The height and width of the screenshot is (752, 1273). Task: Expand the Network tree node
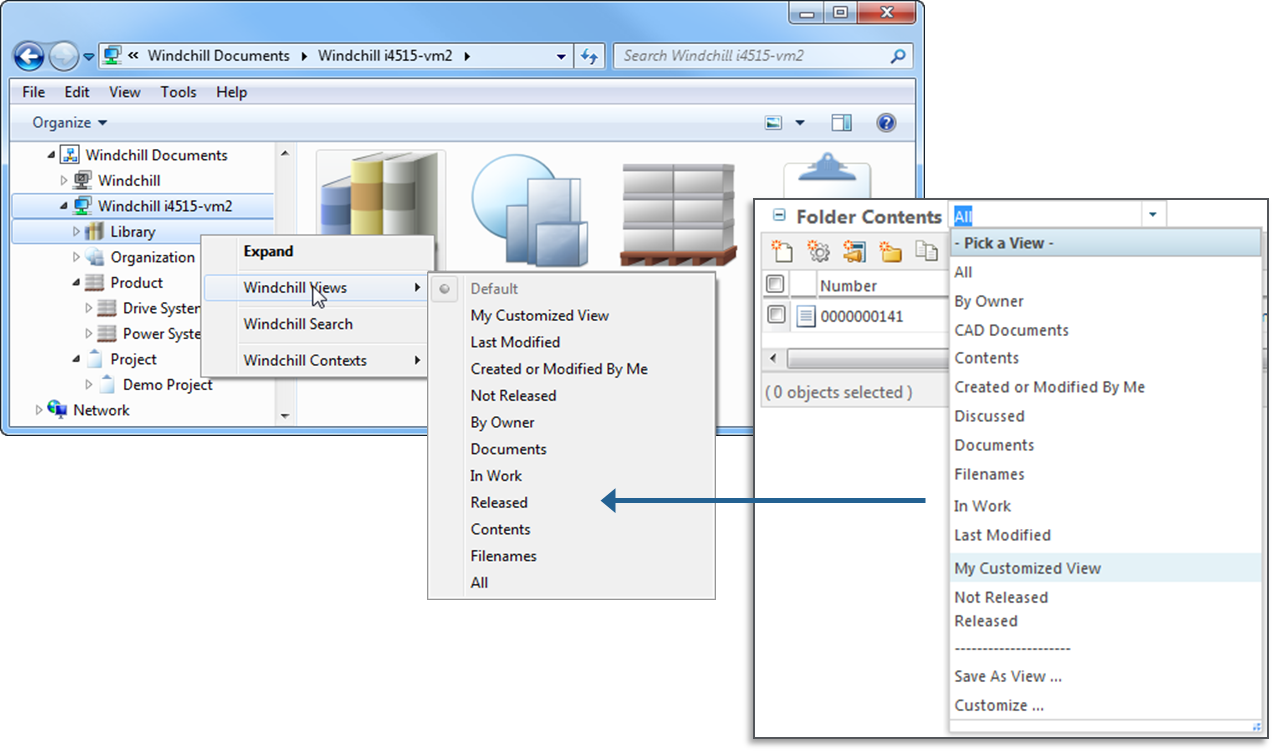tap(39, 410)
